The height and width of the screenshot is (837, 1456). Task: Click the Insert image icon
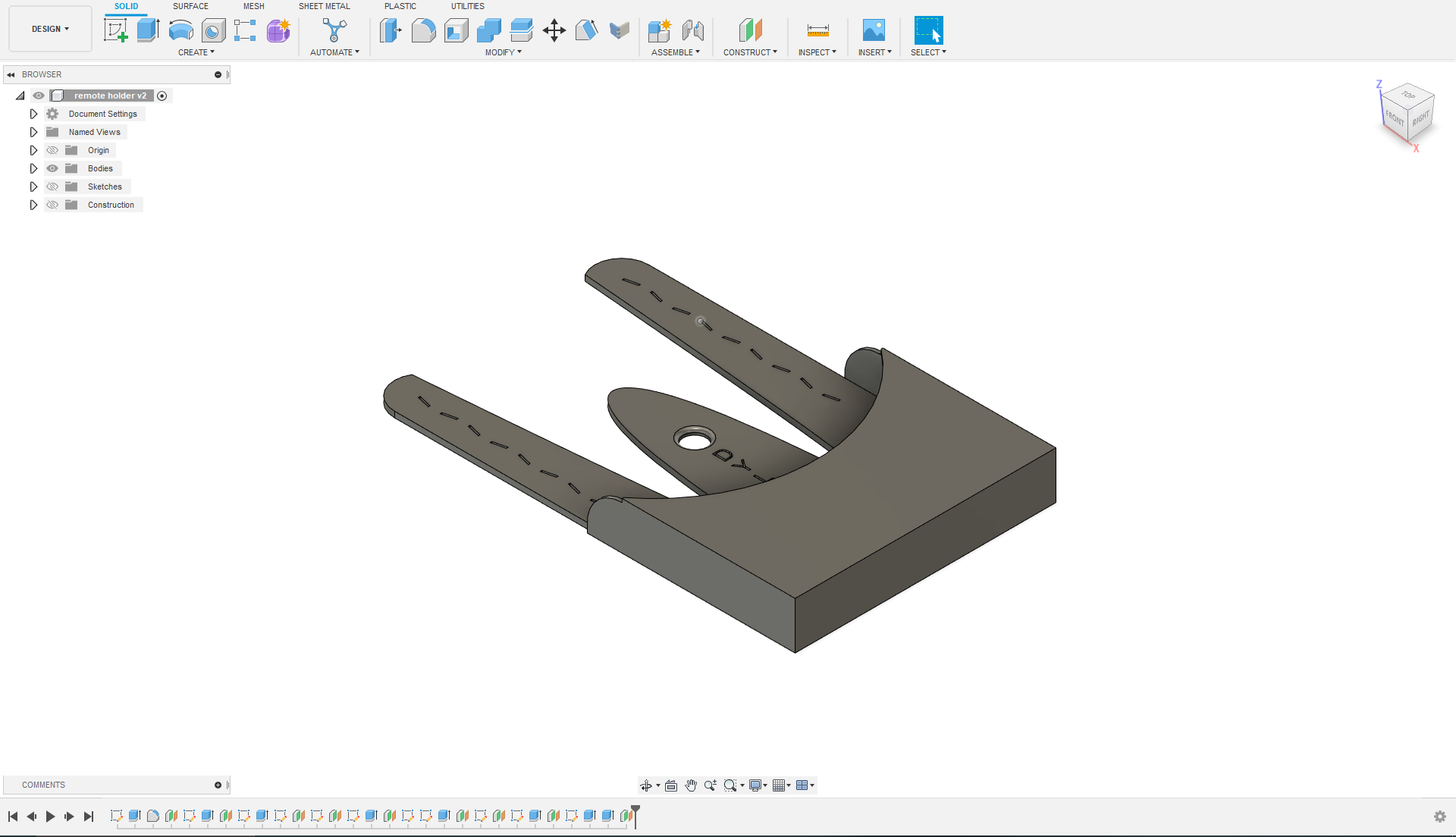click(874, 30)
